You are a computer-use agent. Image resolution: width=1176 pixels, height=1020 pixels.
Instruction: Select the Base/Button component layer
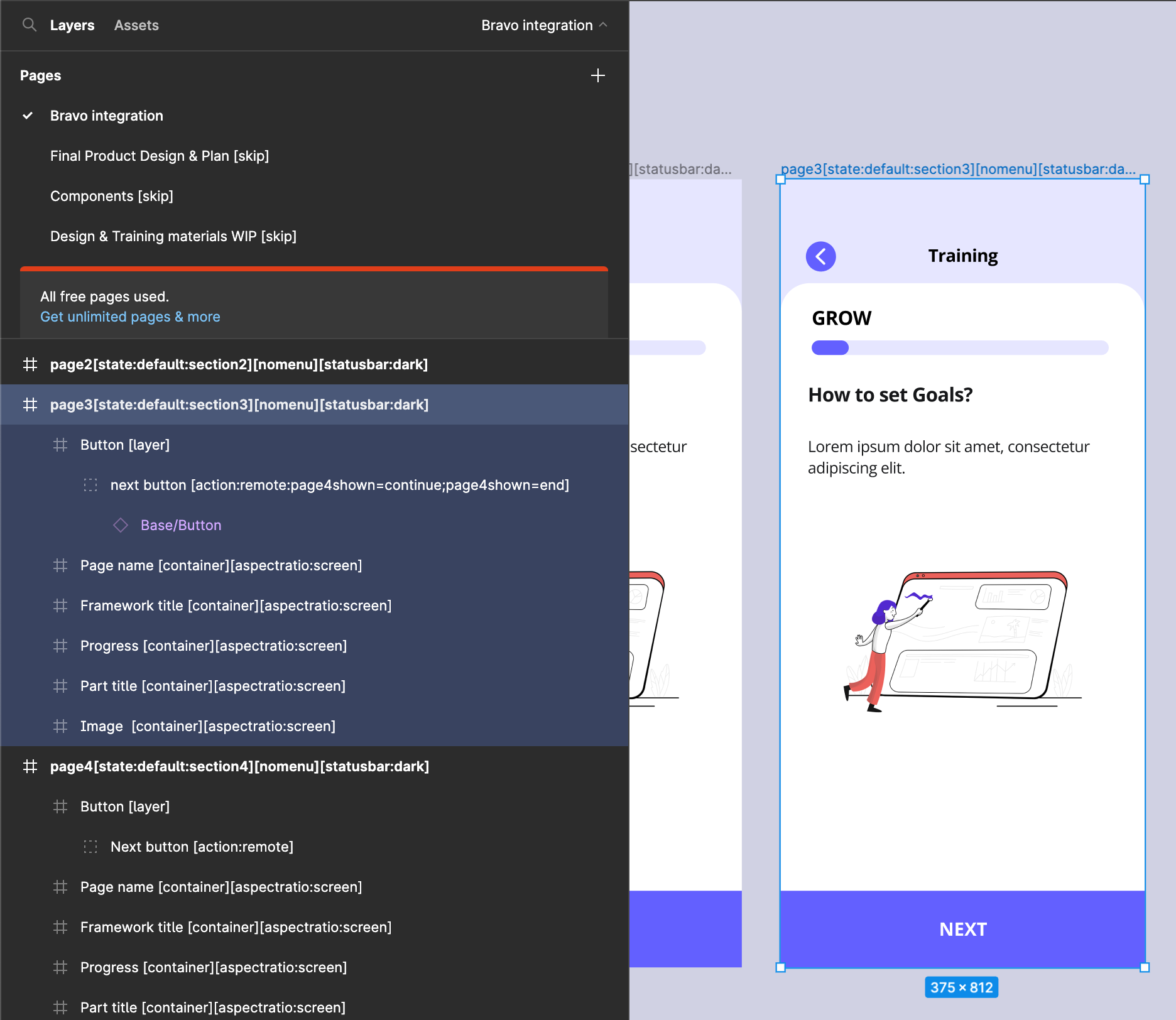click(x=314, y=525)
